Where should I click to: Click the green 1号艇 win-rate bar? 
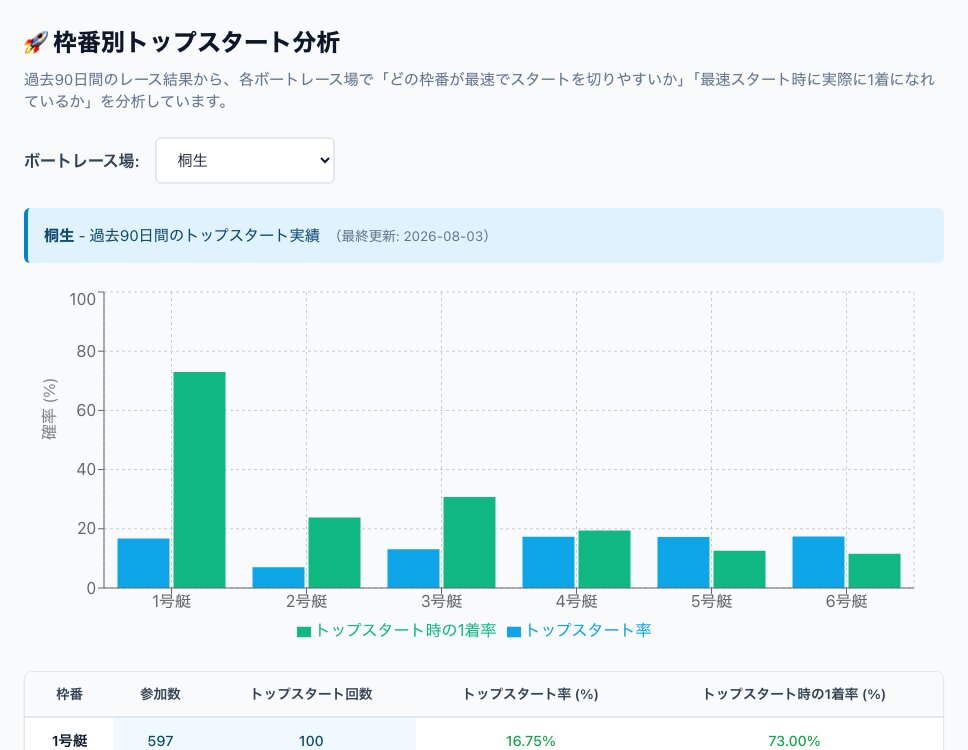(x=199, y=480)
